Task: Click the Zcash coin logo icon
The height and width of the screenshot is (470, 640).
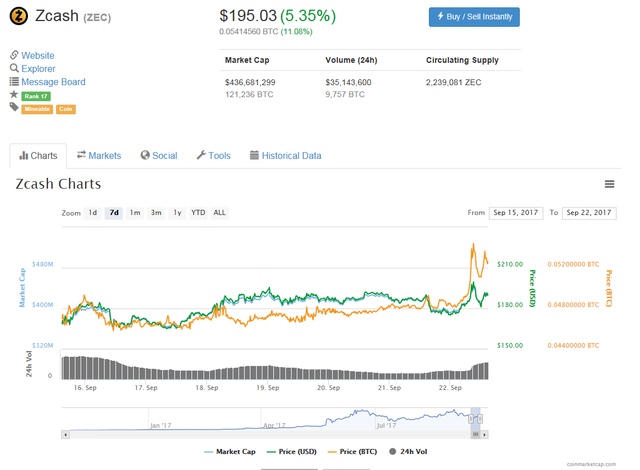Action: tap(19, 16)
